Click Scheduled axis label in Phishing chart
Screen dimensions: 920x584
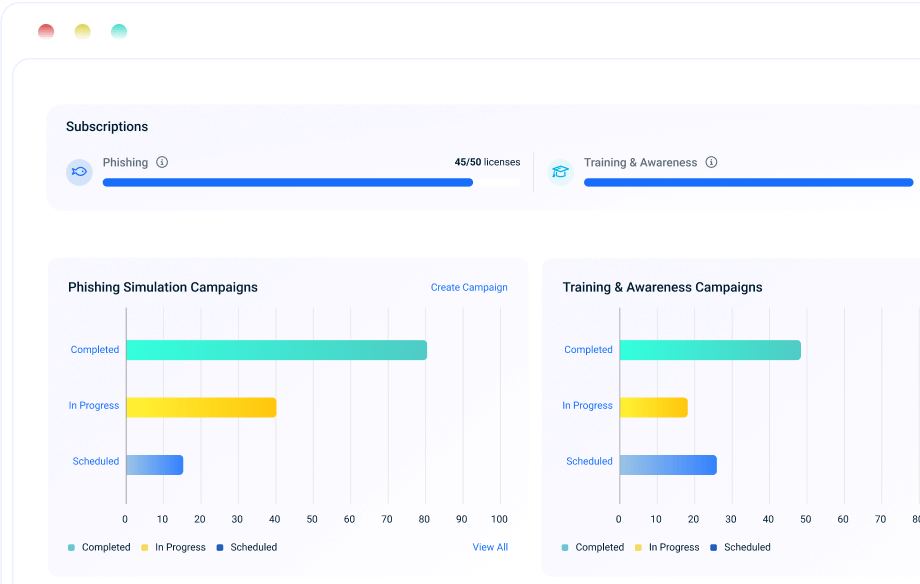pos(96,462)
